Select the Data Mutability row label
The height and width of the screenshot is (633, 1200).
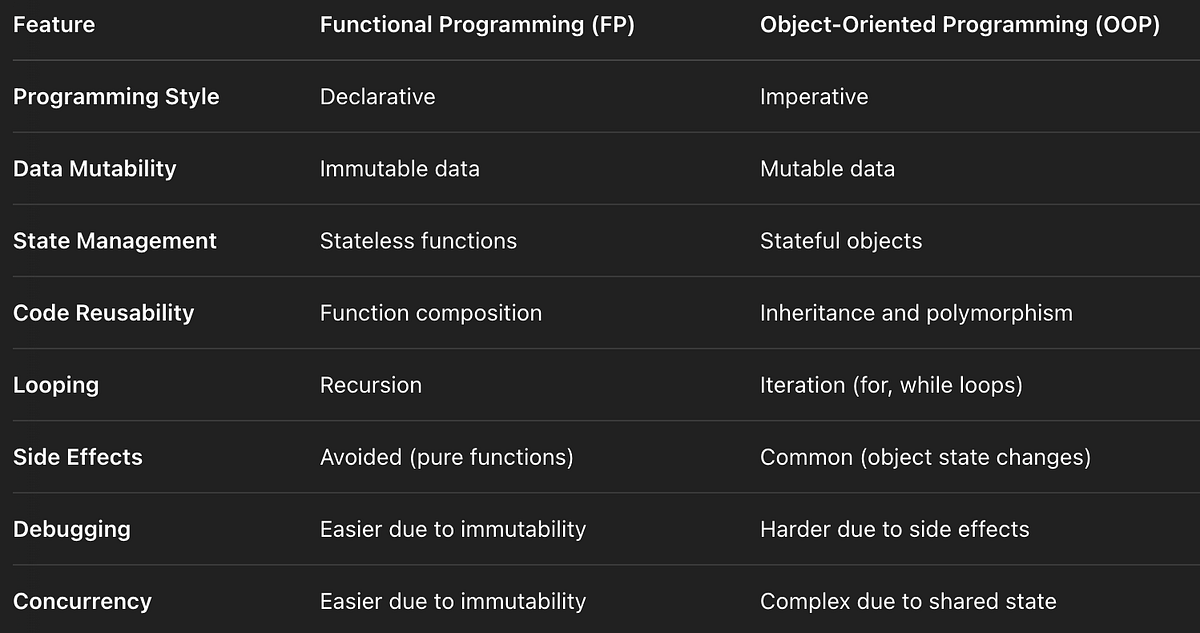(94, 169)
